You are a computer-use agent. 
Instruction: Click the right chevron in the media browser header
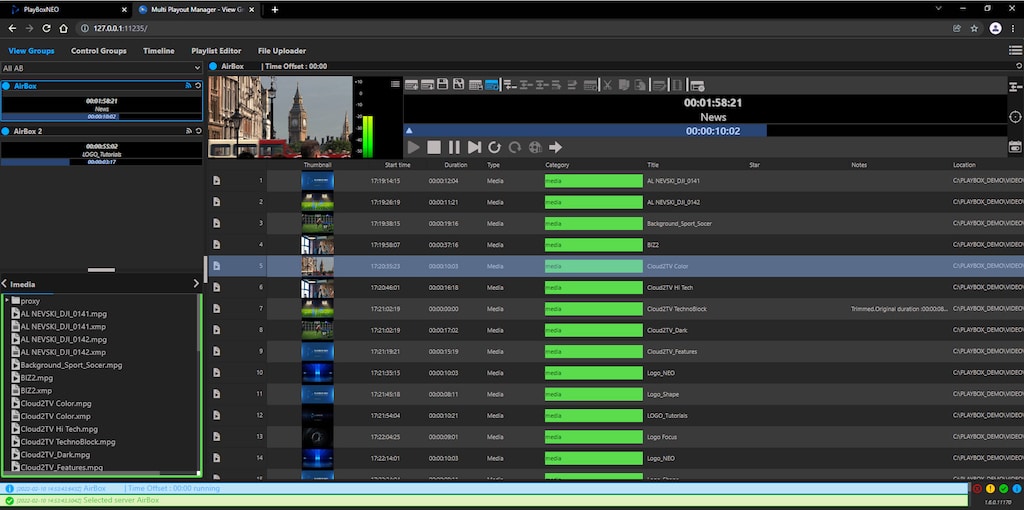[196, 284]
